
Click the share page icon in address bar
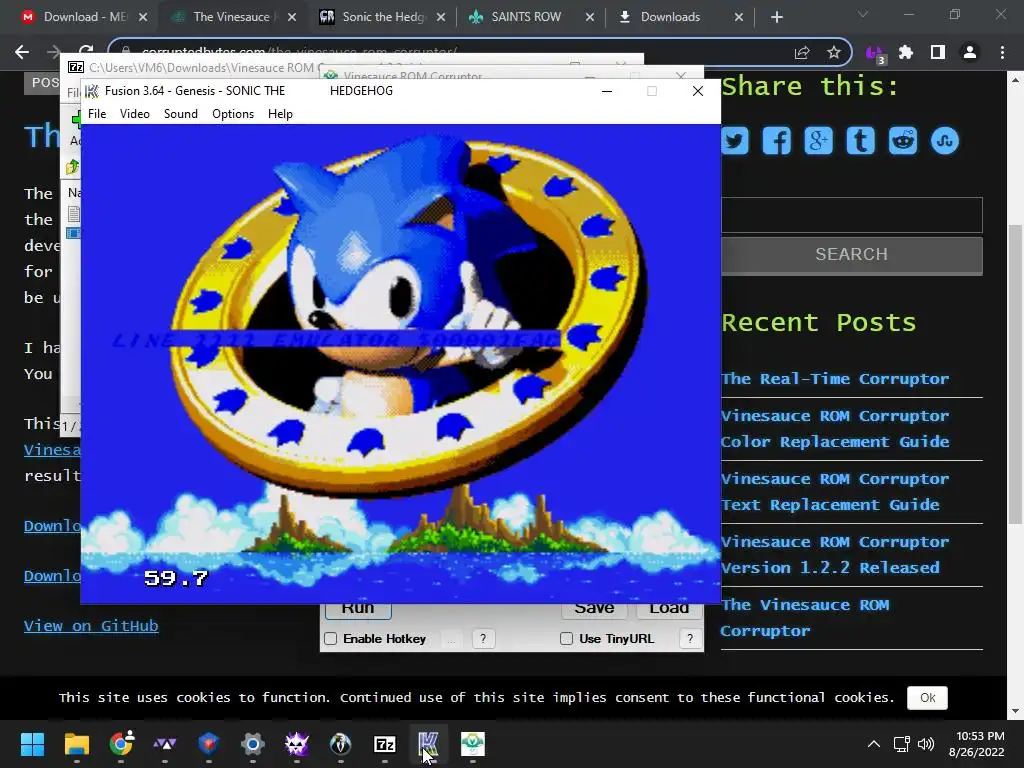[802, 52]
